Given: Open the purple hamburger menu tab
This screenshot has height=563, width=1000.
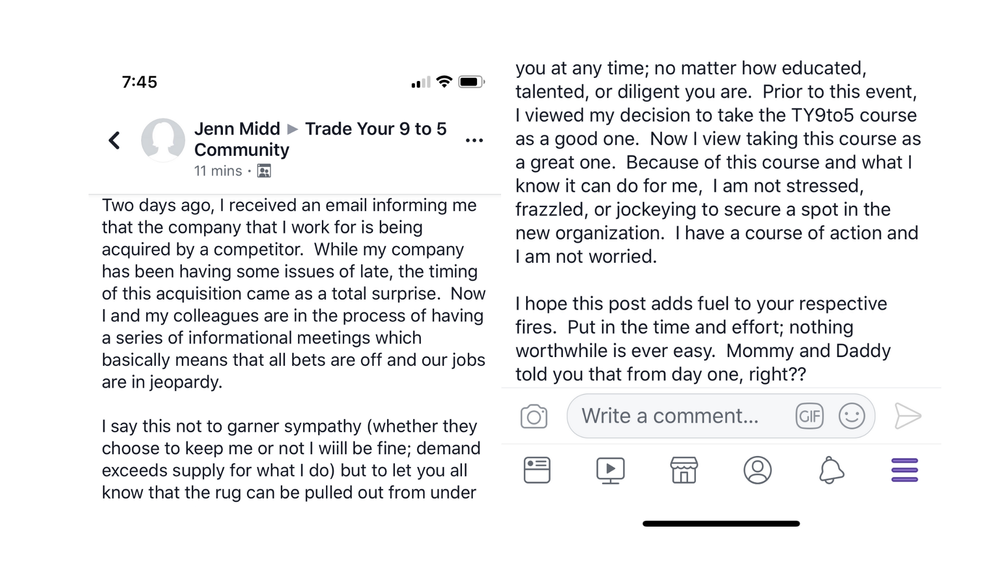Looking at the screenshot, I should pos(904,470).
